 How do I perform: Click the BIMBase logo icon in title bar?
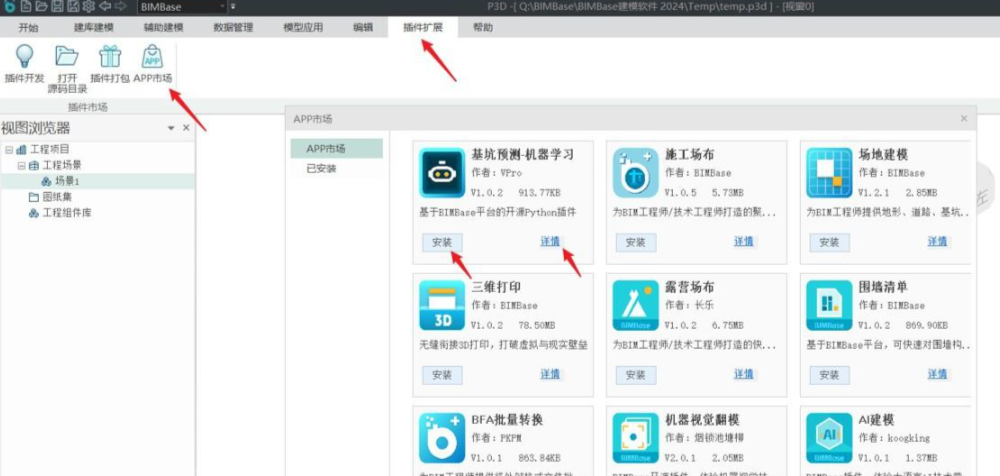point(9,7)
